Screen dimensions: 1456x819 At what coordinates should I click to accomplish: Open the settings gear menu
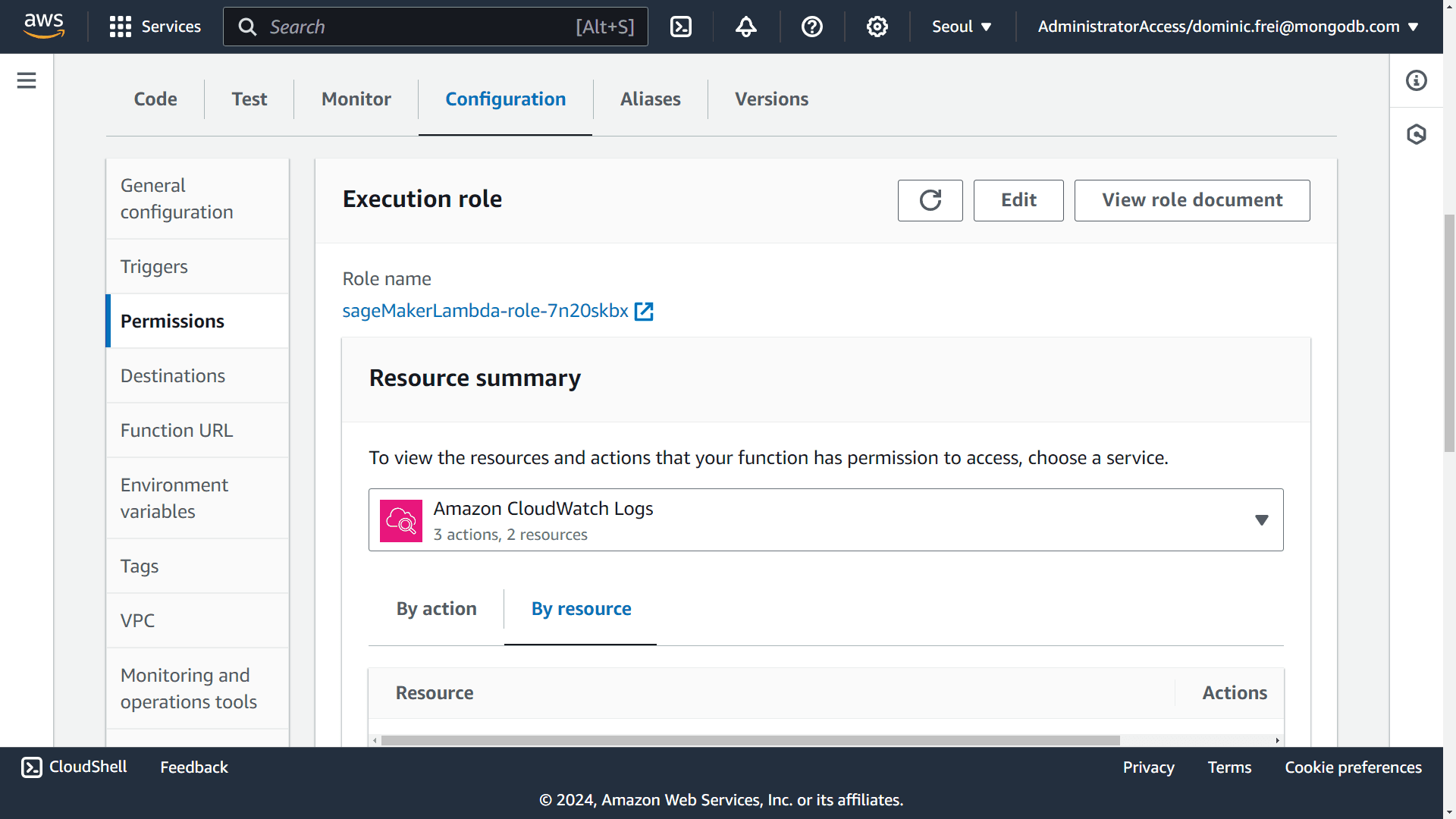tap(877, 27)
